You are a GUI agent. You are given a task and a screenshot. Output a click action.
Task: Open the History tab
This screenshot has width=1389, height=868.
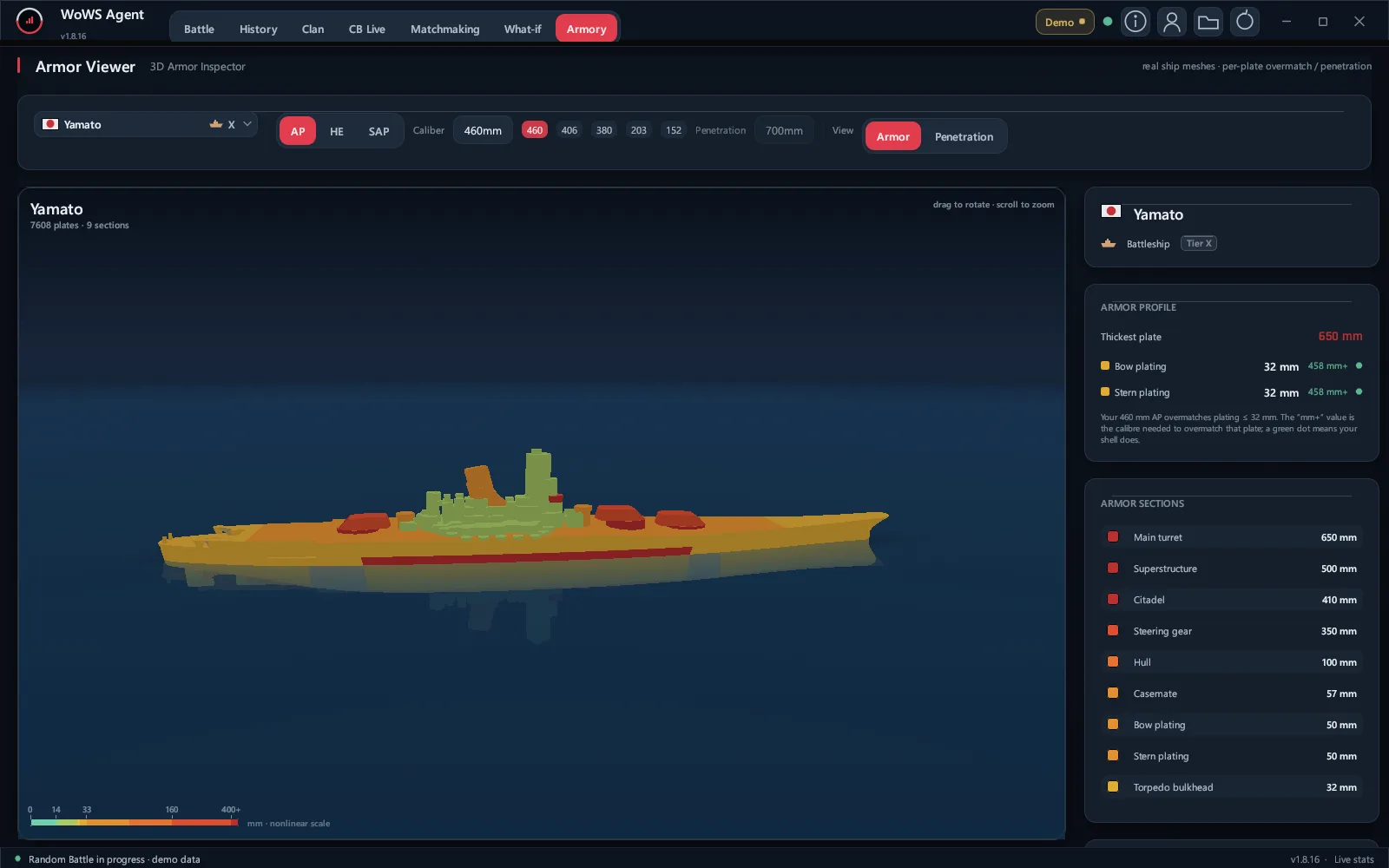259,29
